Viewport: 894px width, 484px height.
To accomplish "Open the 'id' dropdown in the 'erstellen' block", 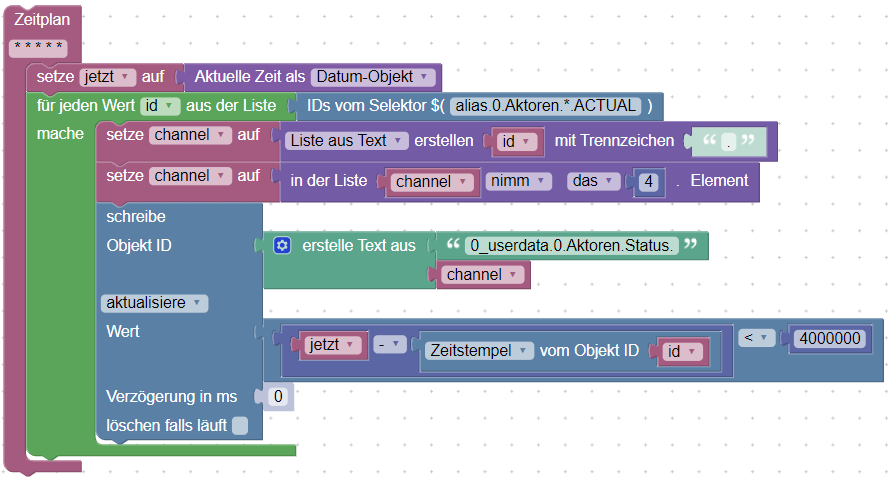I will tap(516, 141).
